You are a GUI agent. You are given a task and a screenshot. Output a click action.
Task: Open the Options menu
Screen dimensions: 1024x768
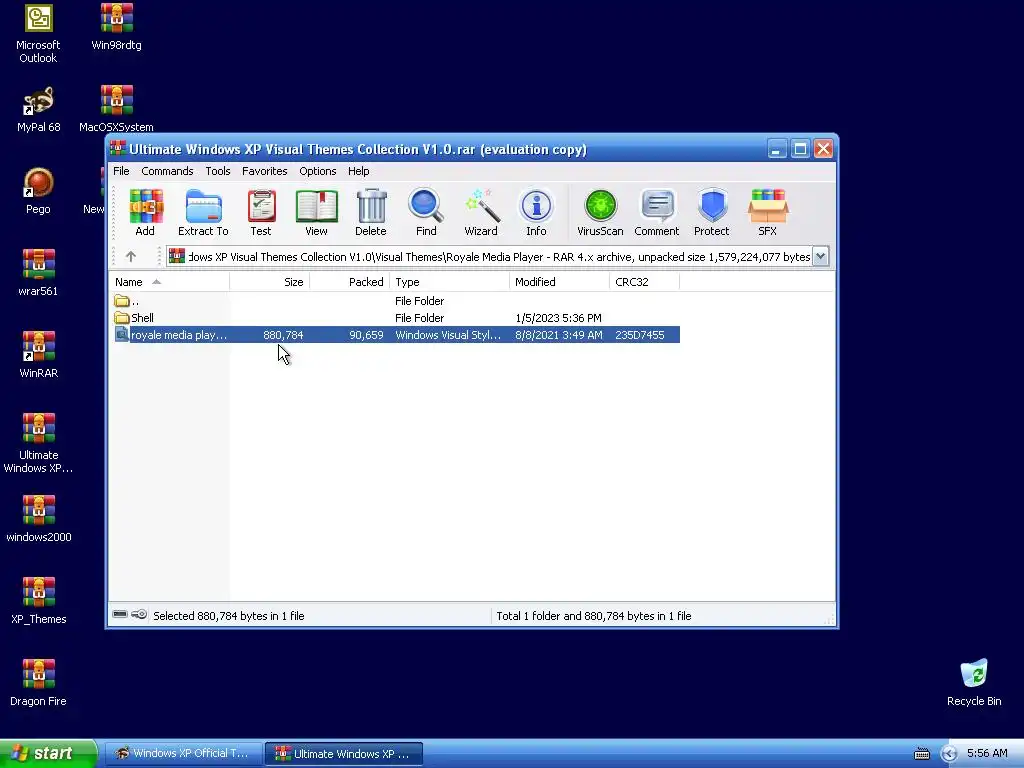(x=317, y=171)
